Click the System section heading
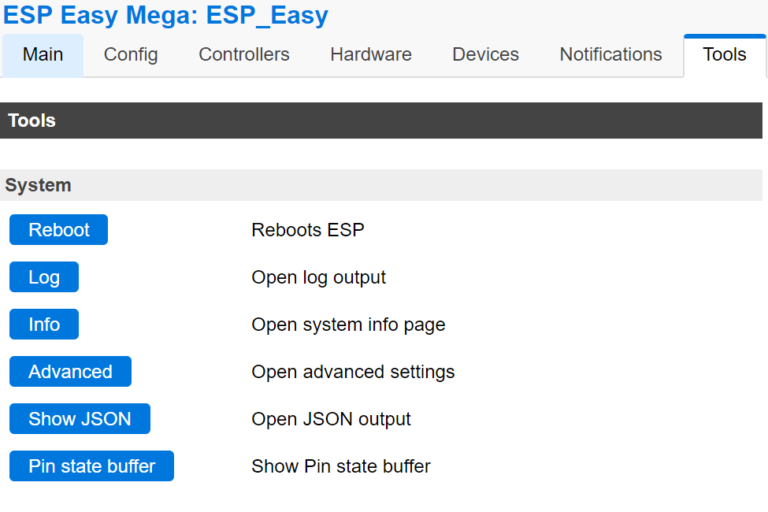The image size is (768, 512). pyautogui.click(x=38, y=185)
